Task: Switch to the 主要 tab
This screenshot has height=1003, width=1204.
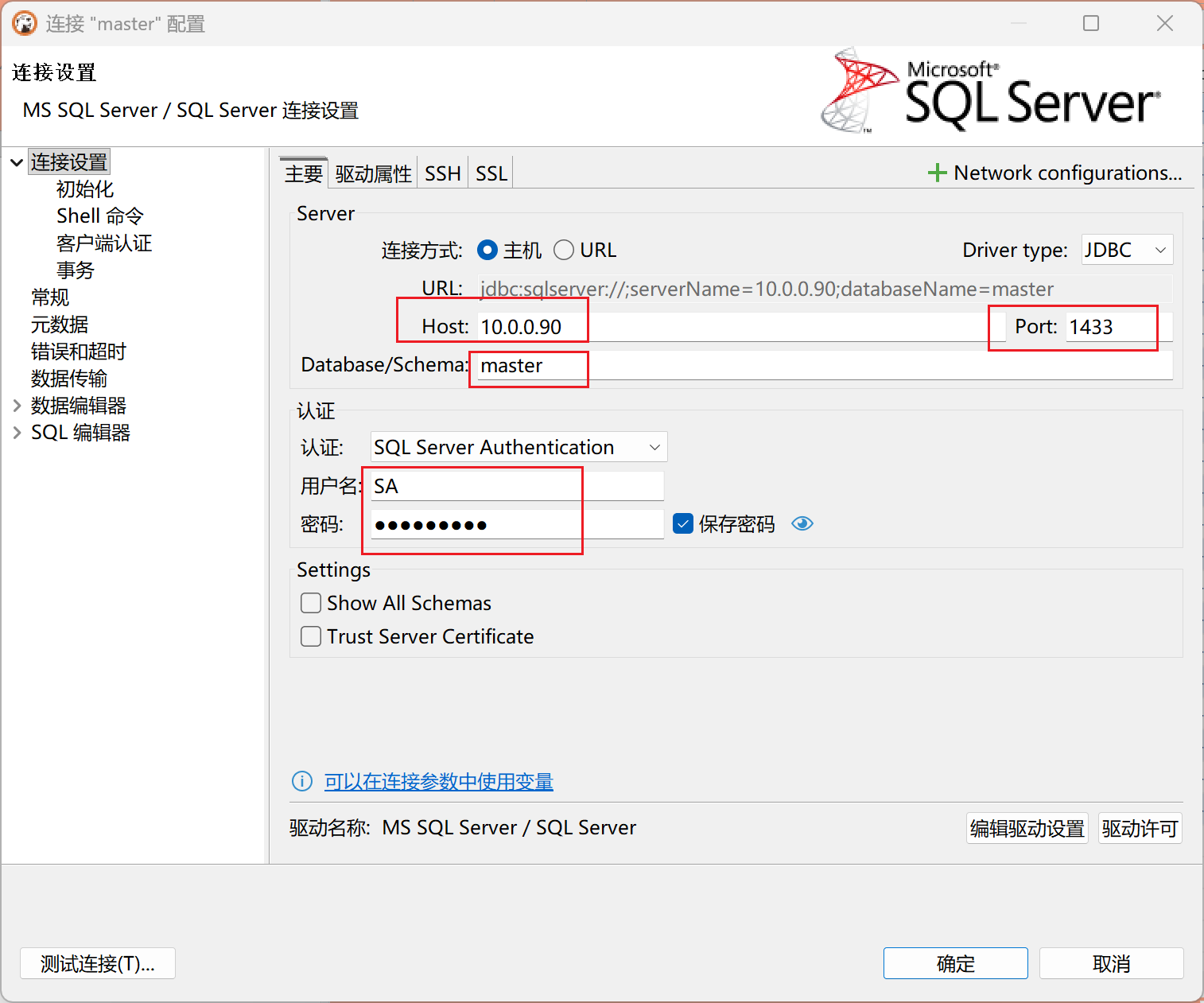Action: (x=304, y=173)
